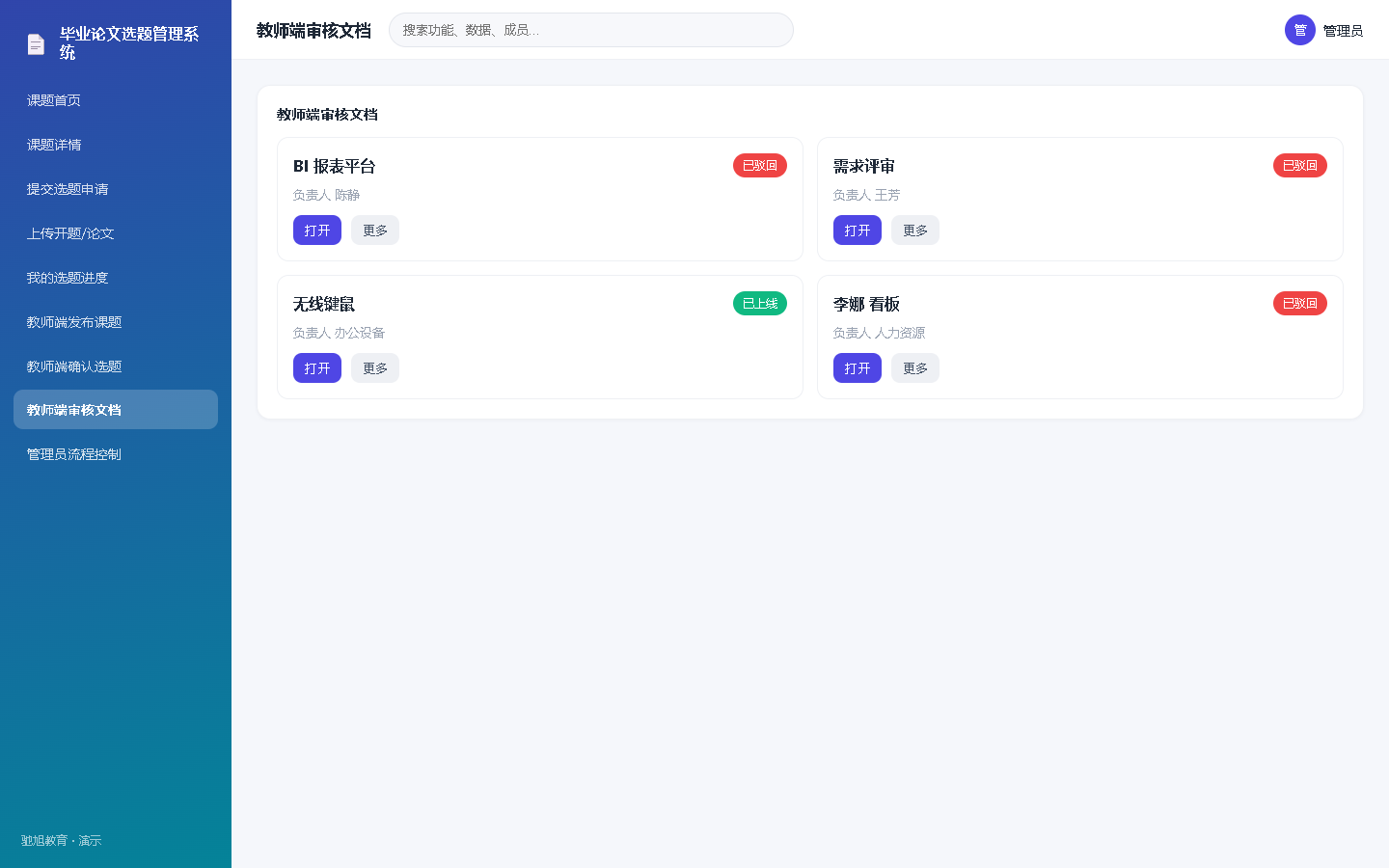The height and width of the screenshot is (868, 1389).
Task: Click the 管理员 username label
Action: pyautogui.click(x=1343, y=31)
